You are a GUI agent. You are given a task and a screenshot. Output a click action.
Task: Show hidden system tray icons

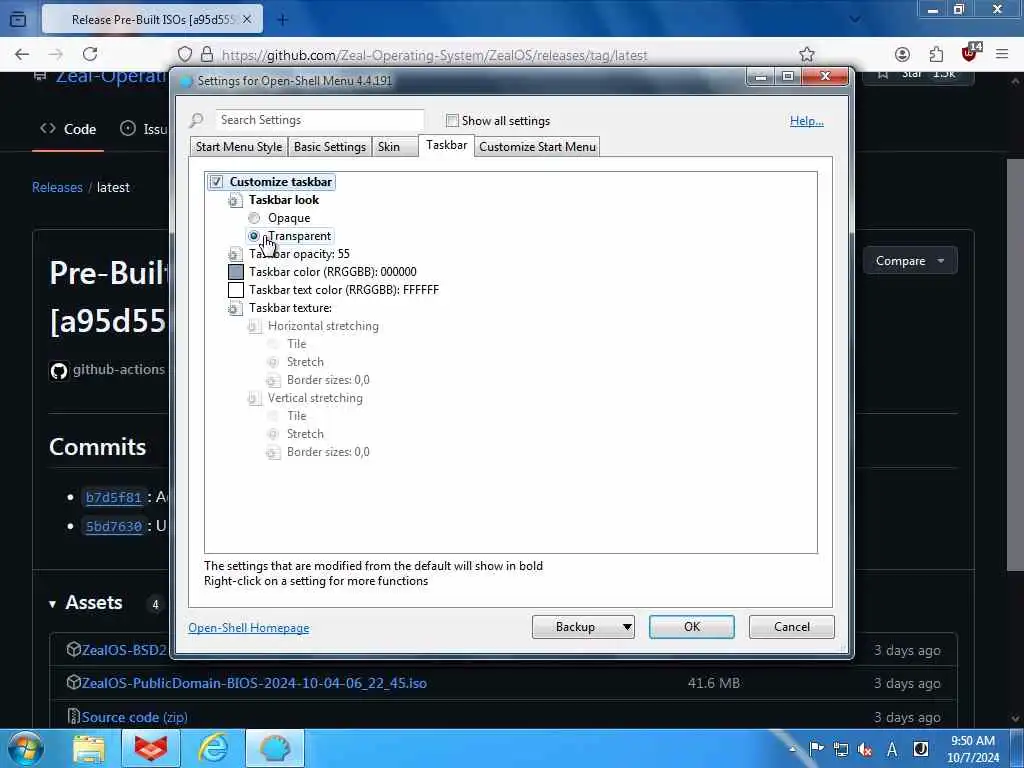792,749
